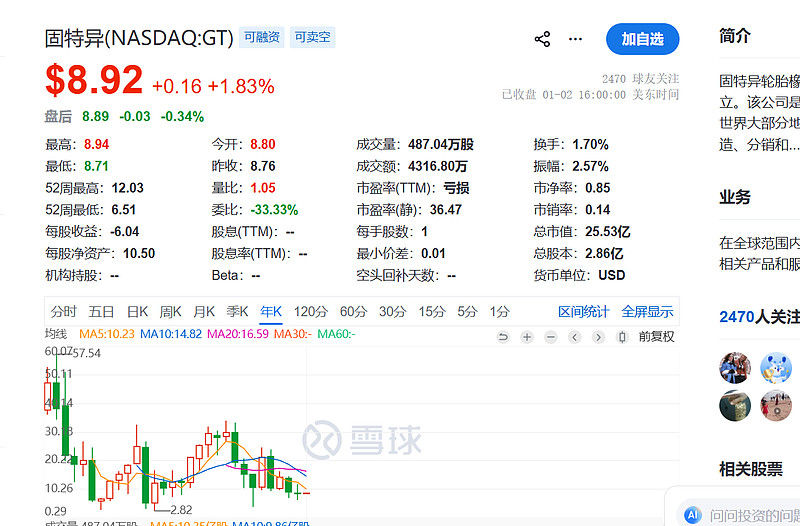The width and height of the screenshot is (800, 526).
Task: Click the 2470 球友关注 text
Action: tap(640, 79)
